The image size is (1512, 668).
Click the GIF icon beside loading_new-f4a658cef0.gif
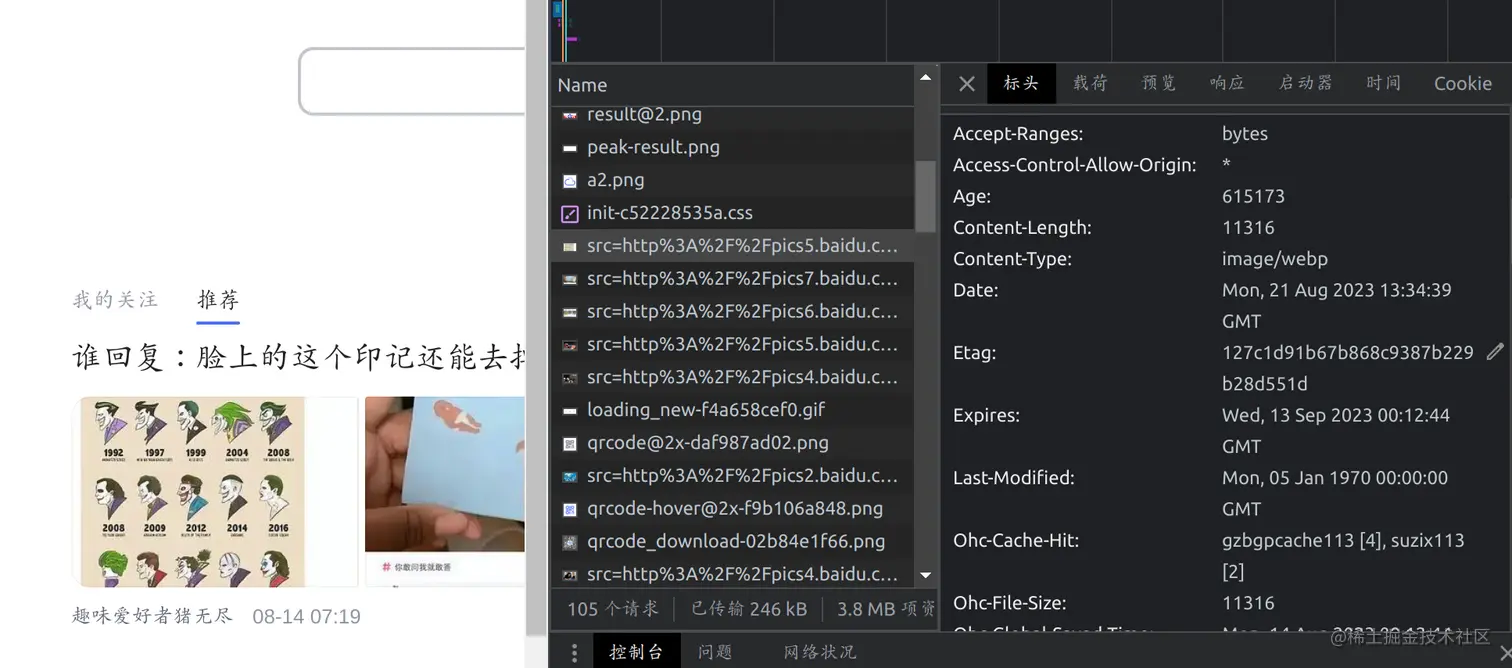569,409
